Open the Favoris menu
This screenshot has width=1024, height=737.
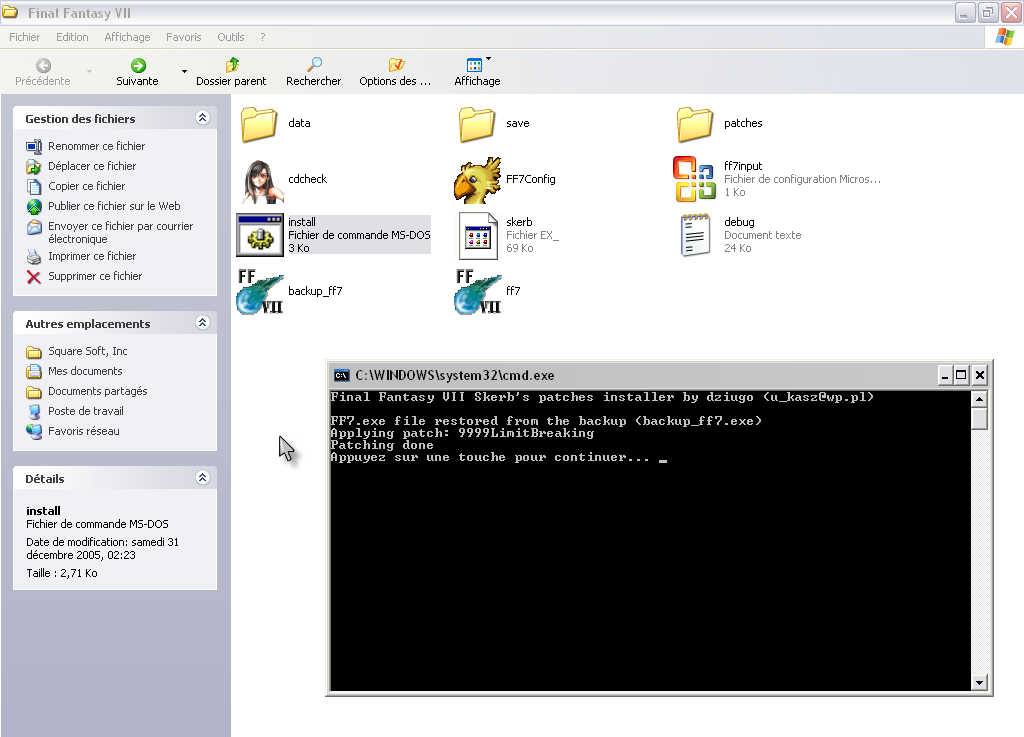[x=184, y=37]
